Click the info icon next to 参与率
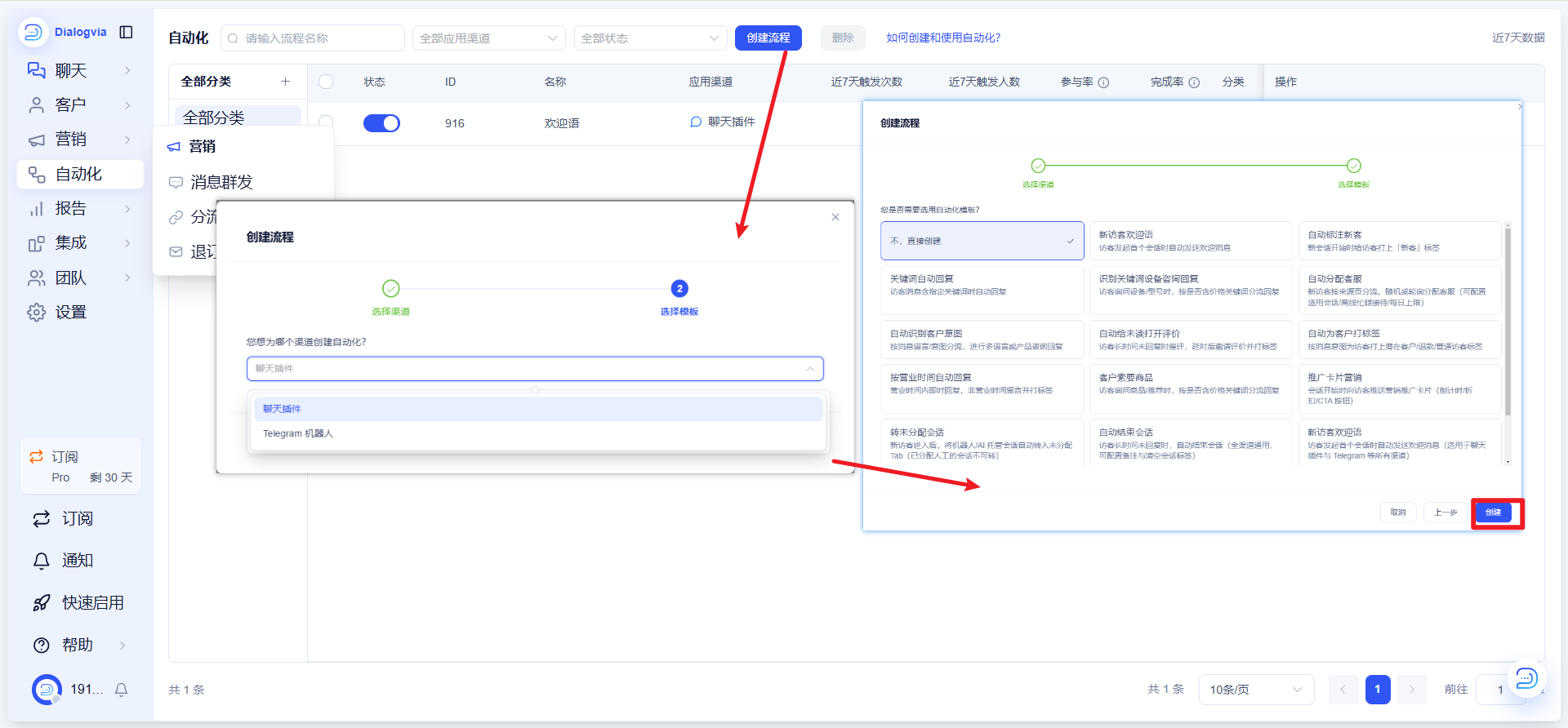 click(x=1103, y=82)
